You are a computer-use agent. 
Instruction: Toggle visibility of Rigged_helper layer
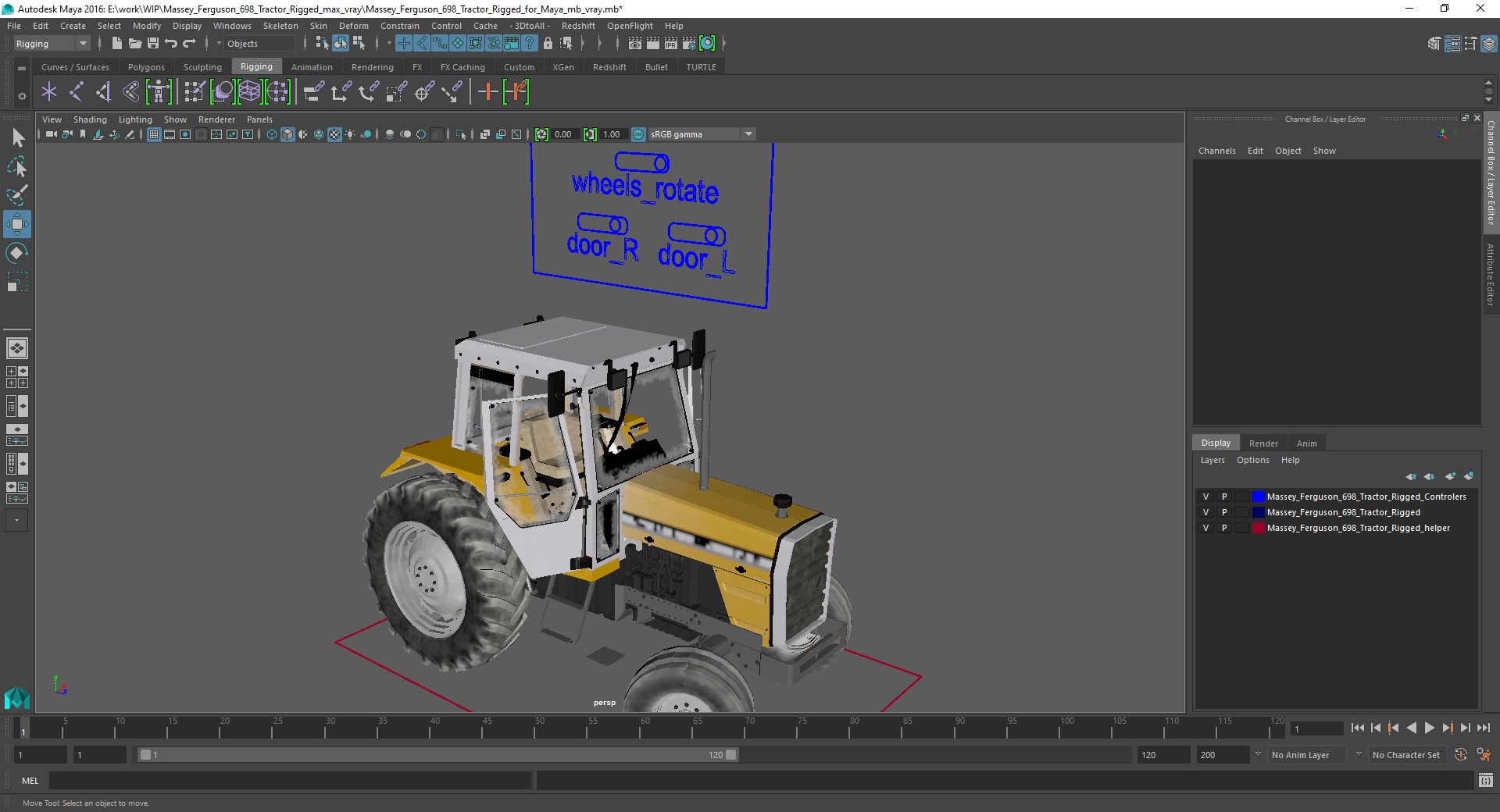pos(1205,528)
